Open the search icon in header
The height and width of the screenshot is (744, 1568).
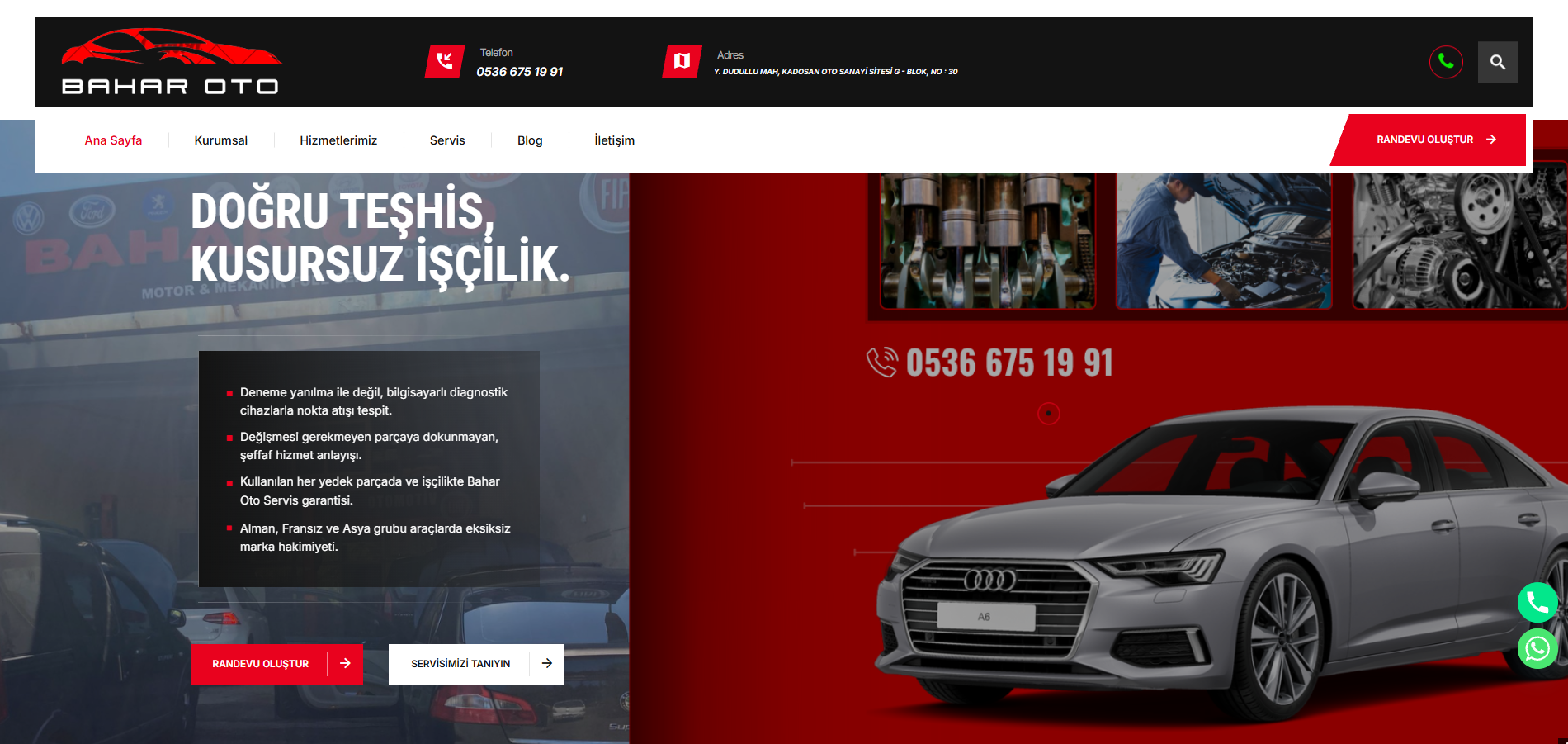[1498, 62]
